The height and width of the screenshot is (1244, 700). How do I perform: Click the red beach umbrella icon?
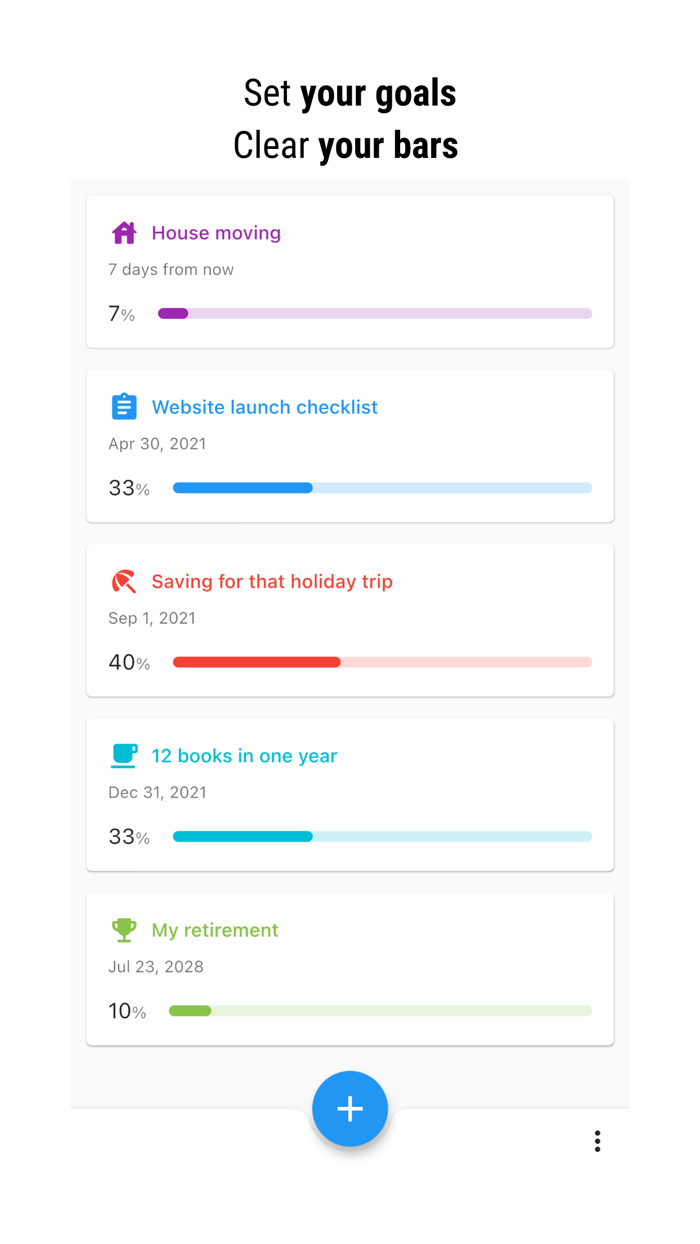coord(124,581)
